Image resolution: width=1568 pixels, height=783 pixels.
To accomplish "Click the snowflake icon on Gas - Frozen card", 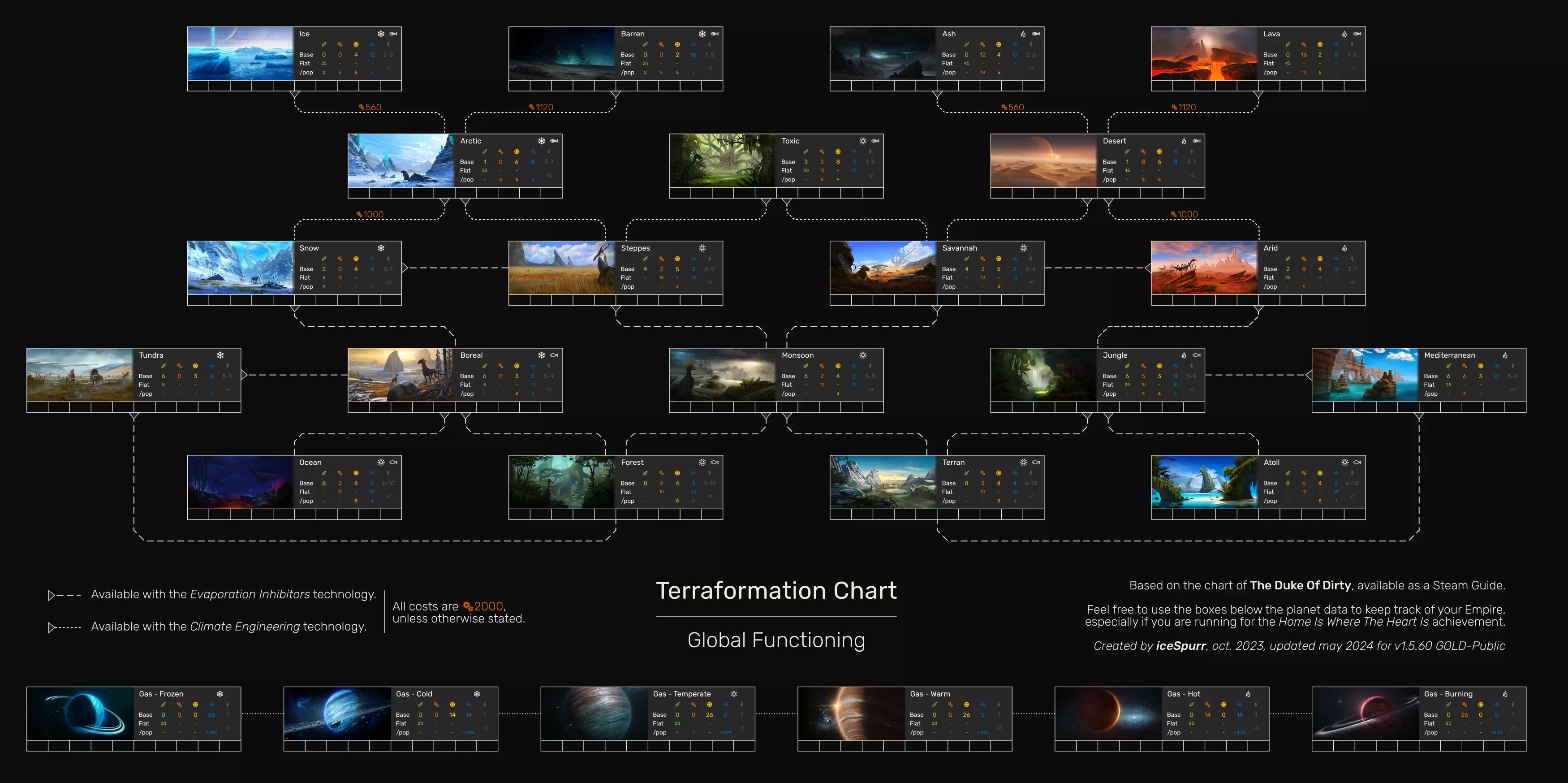I will (220, 694).
